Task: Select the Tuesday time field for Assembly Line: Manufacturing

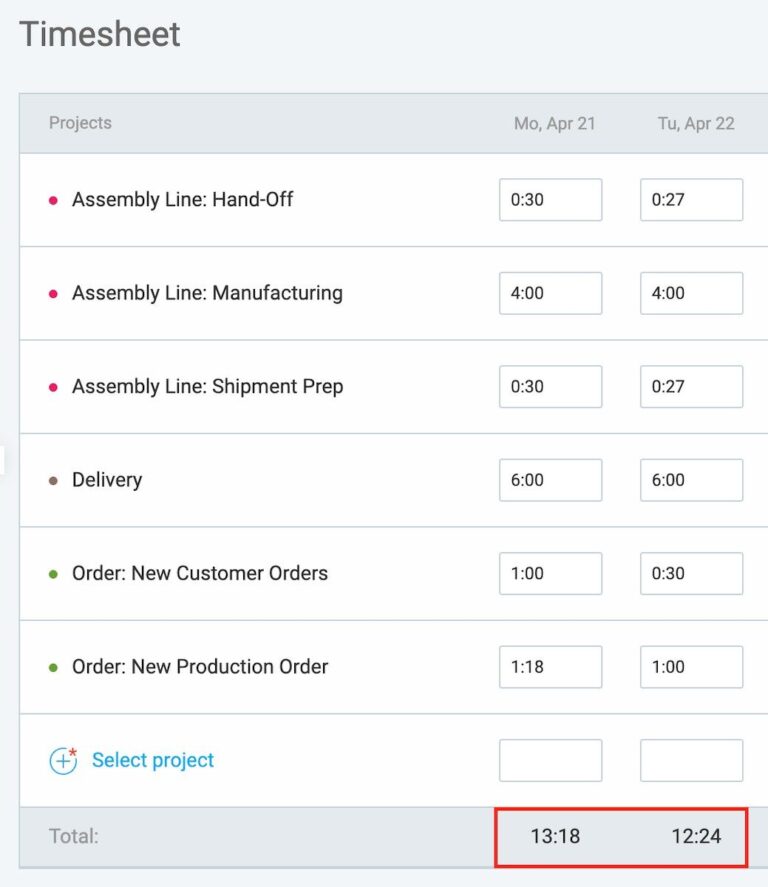Action: coord(691,293)
